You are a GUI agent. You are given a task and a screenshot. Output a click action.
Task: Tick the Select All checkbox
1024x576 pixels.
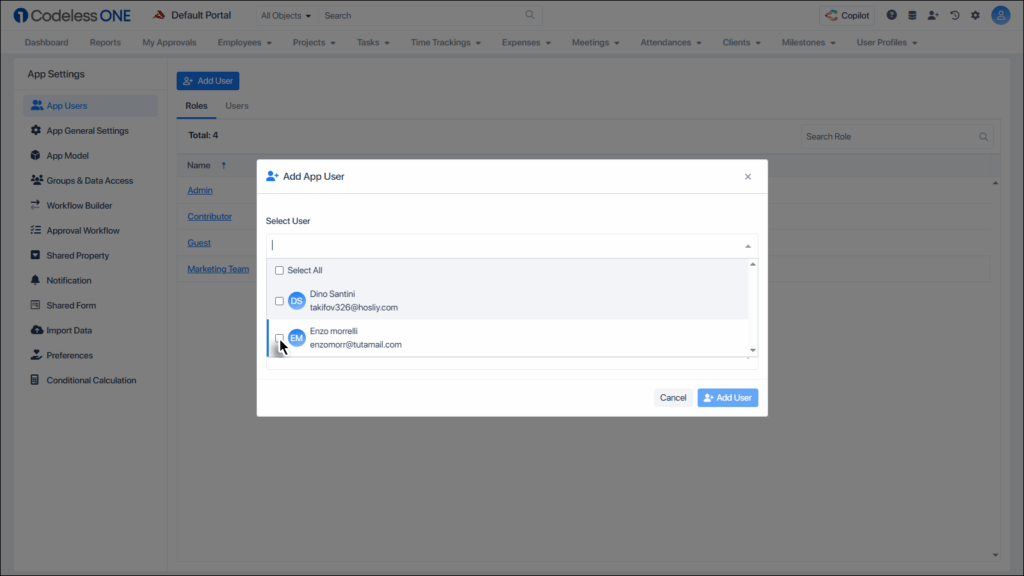280,270
